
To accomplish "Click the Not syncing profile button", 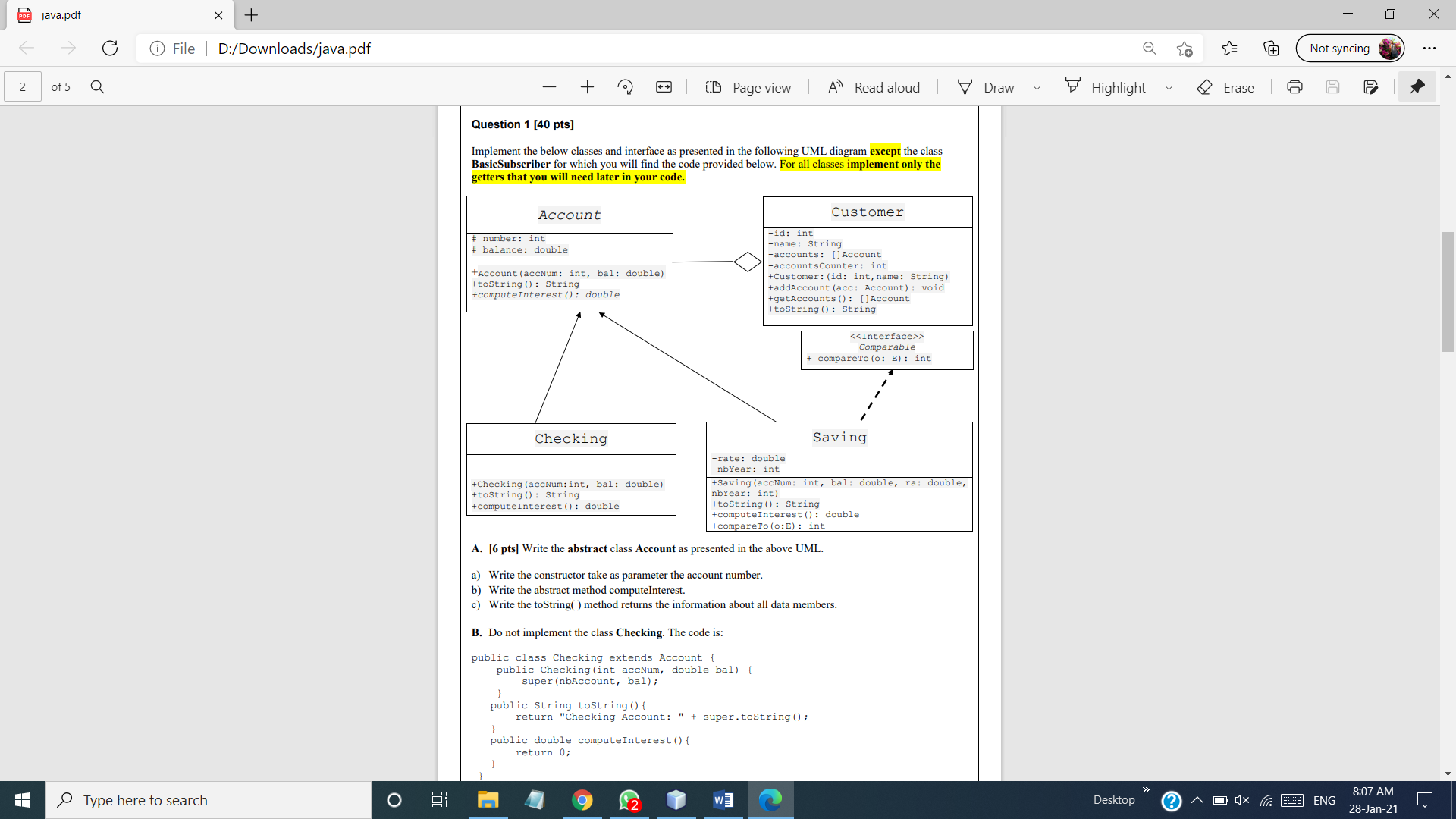I will [1350, 48].
